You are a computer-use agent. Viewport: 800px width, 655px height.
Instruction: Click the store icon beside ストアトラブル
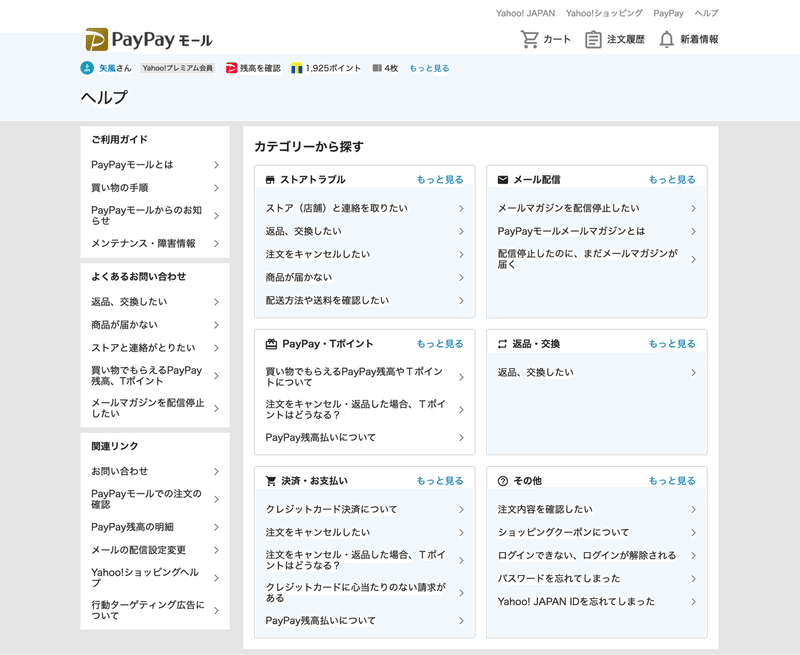click(270, 180)
